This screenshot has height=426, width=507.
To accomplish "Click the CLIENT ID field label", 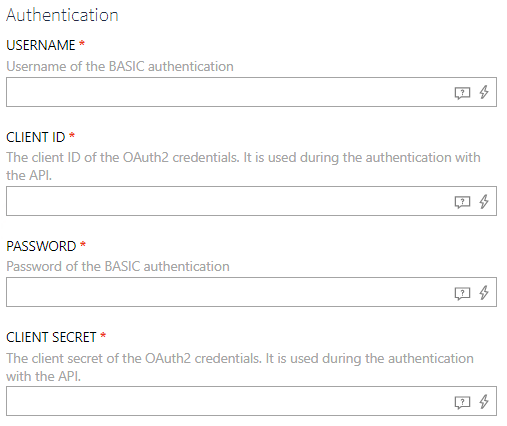I will [36, 137].
